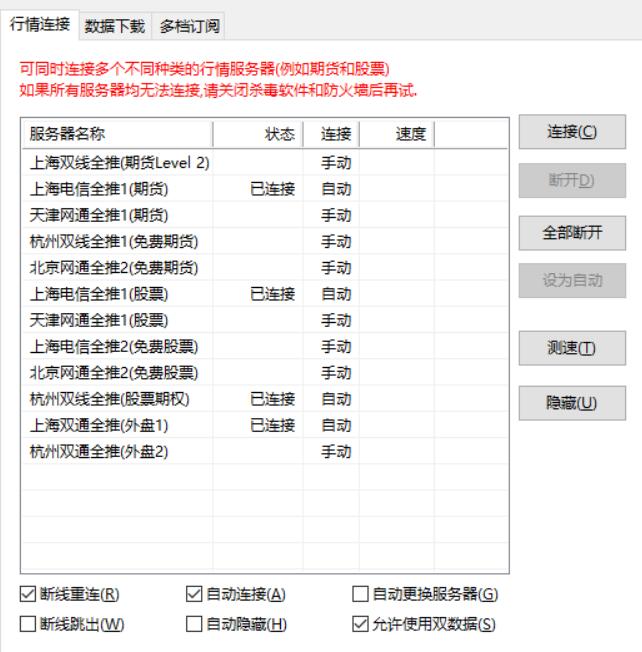The image size is (642, 652).
Task: Click the 速度 column header
Action: pos(397,134)
